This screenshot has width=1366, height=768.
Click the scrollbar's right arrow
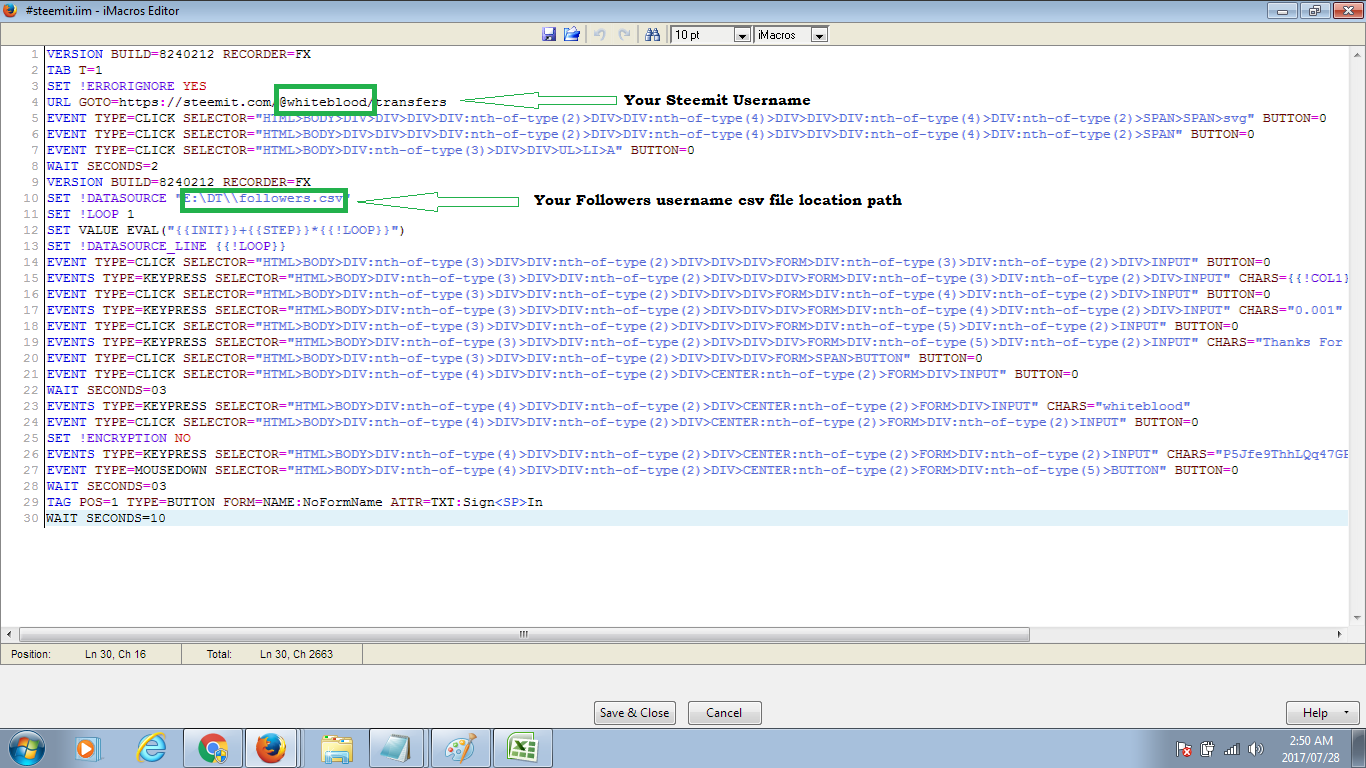[1341, 634]
